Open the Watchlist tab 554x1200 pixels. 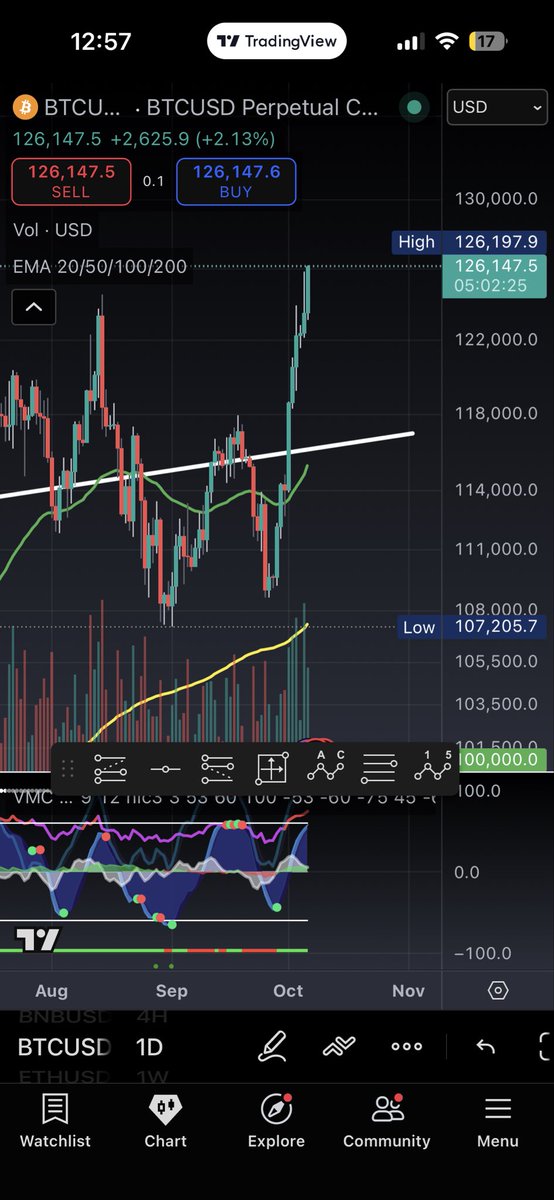coord(55,1122)
